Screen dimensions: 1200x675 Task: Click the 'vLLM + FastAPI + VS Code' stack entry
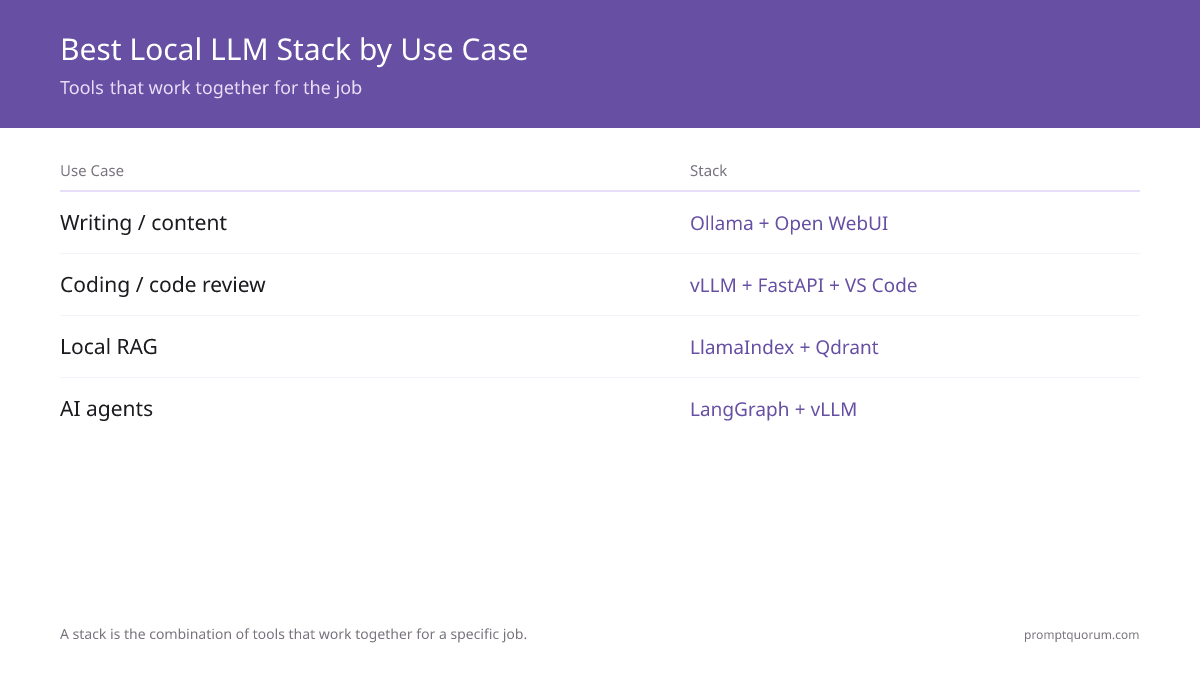pyautogui.click(x=803, y=285)
